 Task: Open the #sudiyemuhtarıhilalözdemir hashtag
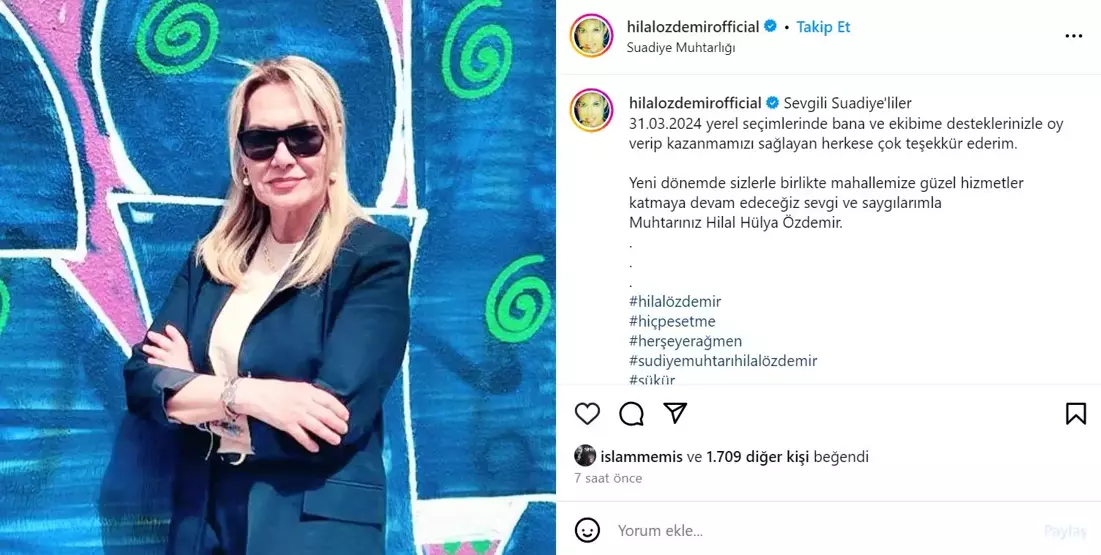(x=723, y=360)
